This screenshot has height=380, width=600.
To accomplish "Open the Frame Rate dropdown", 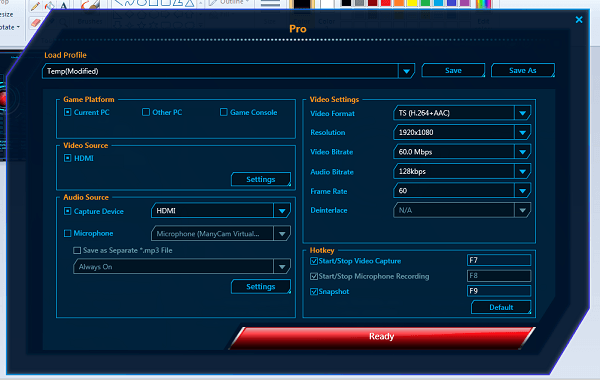I will point(462,191).
